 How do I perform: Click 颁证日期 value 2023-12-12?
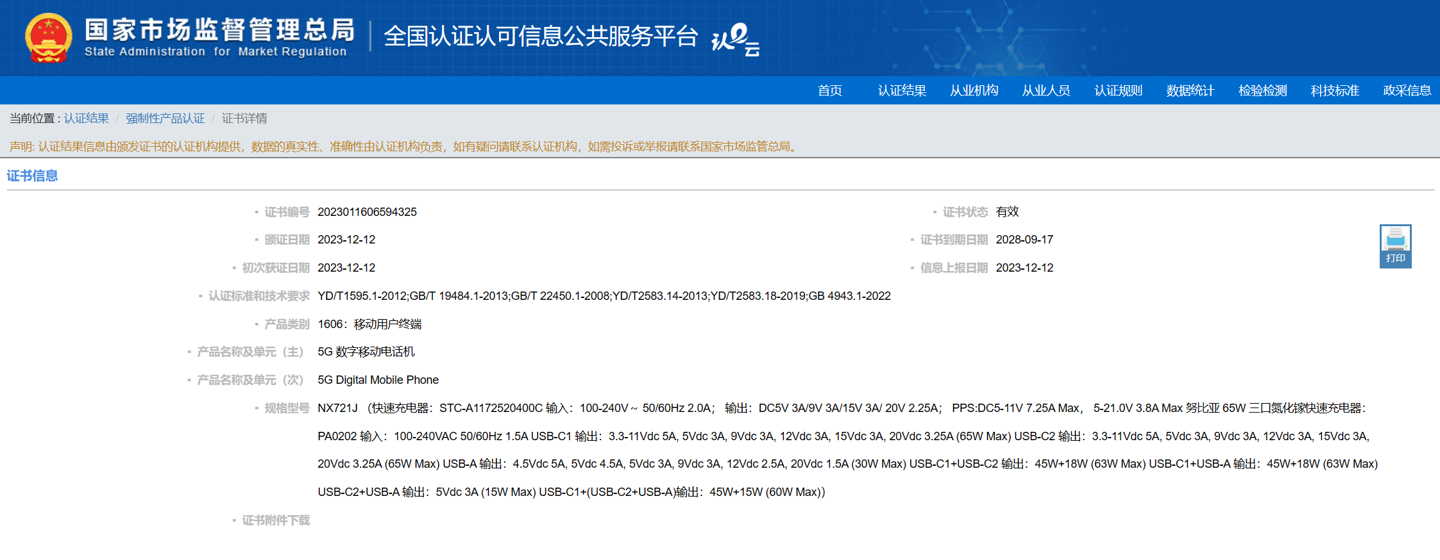click(x=346, y=240)
